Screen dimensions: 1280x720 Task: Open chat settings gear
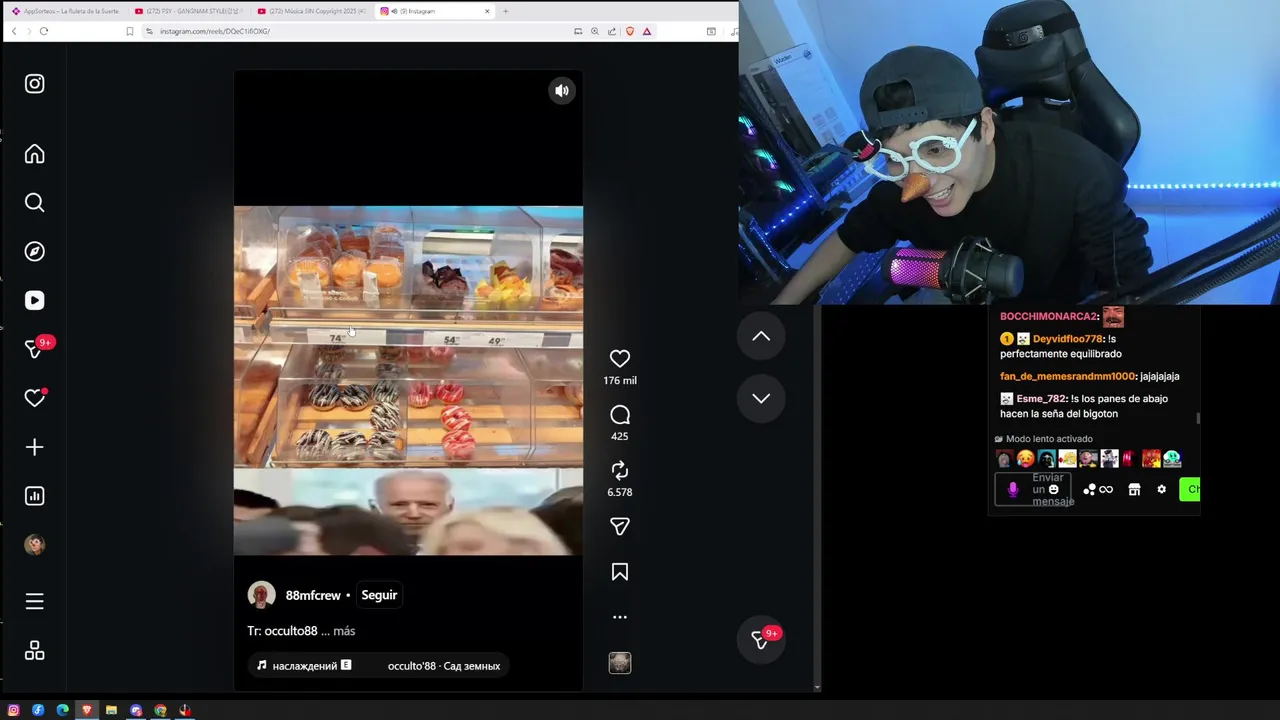click(x=1161, y=490)
